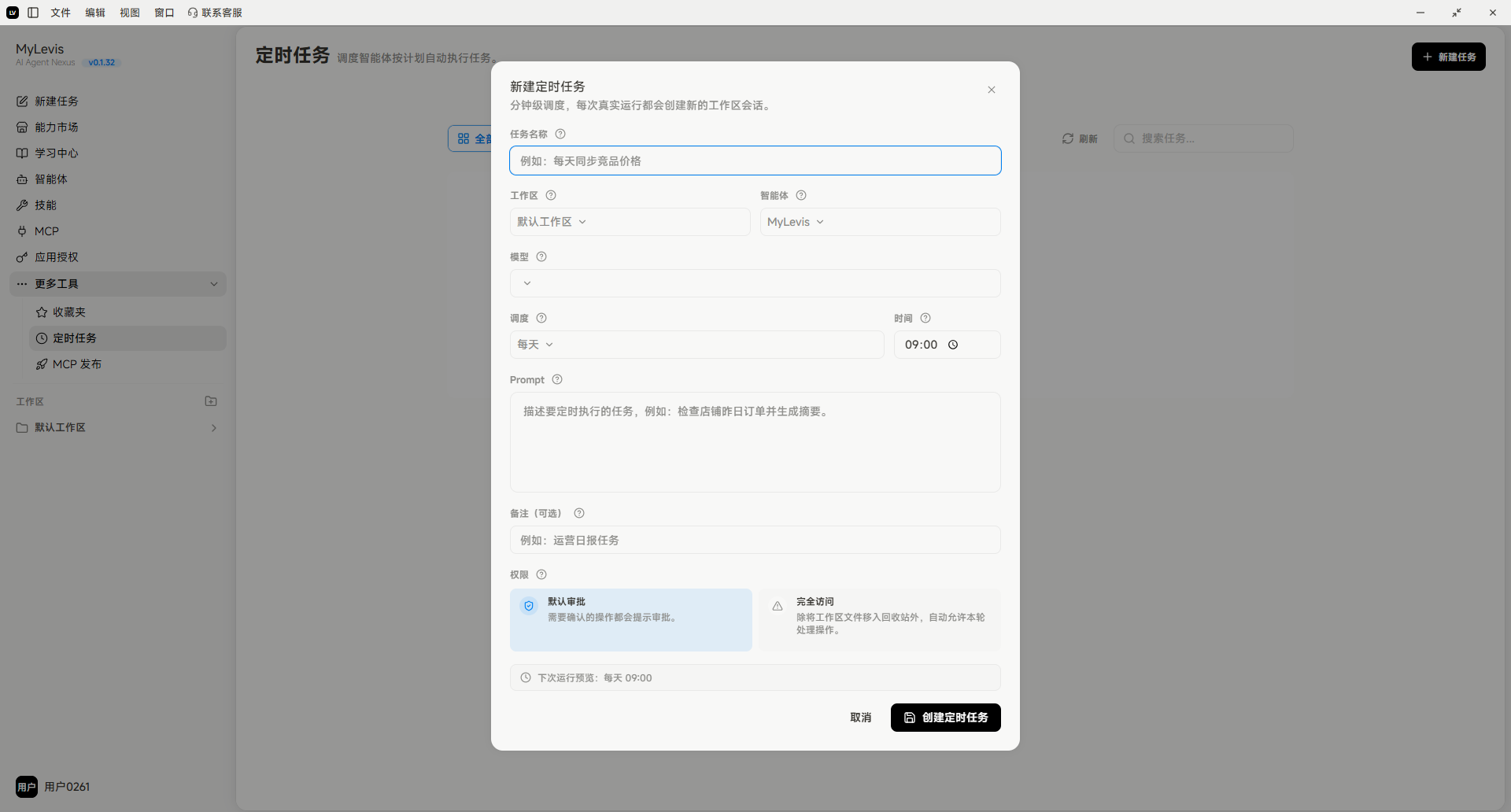1511x812 pixels.
Task: Click the 创建定时任务 button
Action: tap(946, 718)
